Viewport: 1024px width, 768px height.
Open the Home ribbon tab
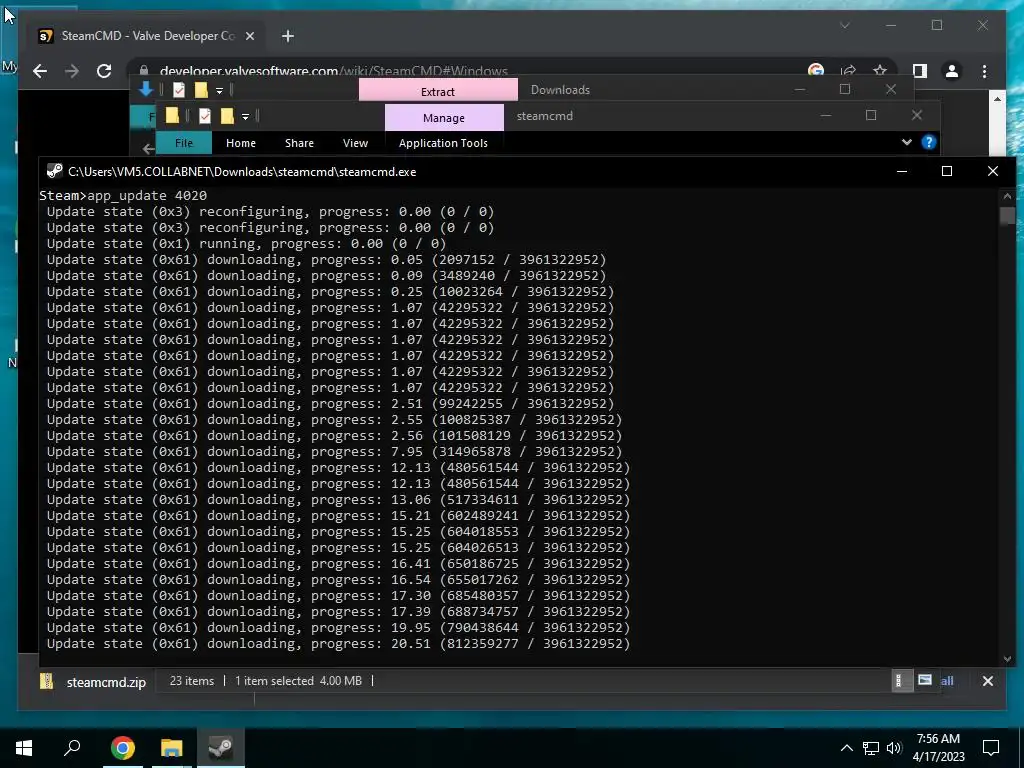coord(241,143)
